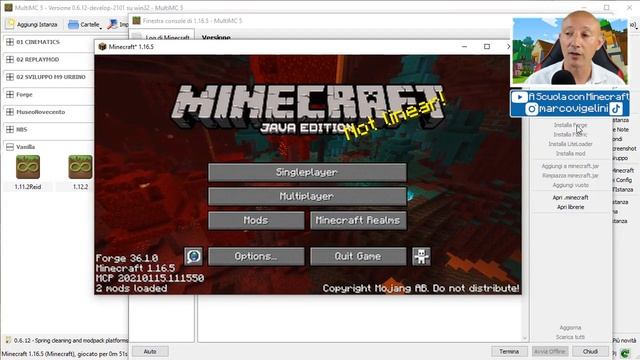Click Termina to stop the instance
Image resolution: width=640 pixels, height=360 pixels.
click(509, 351)
